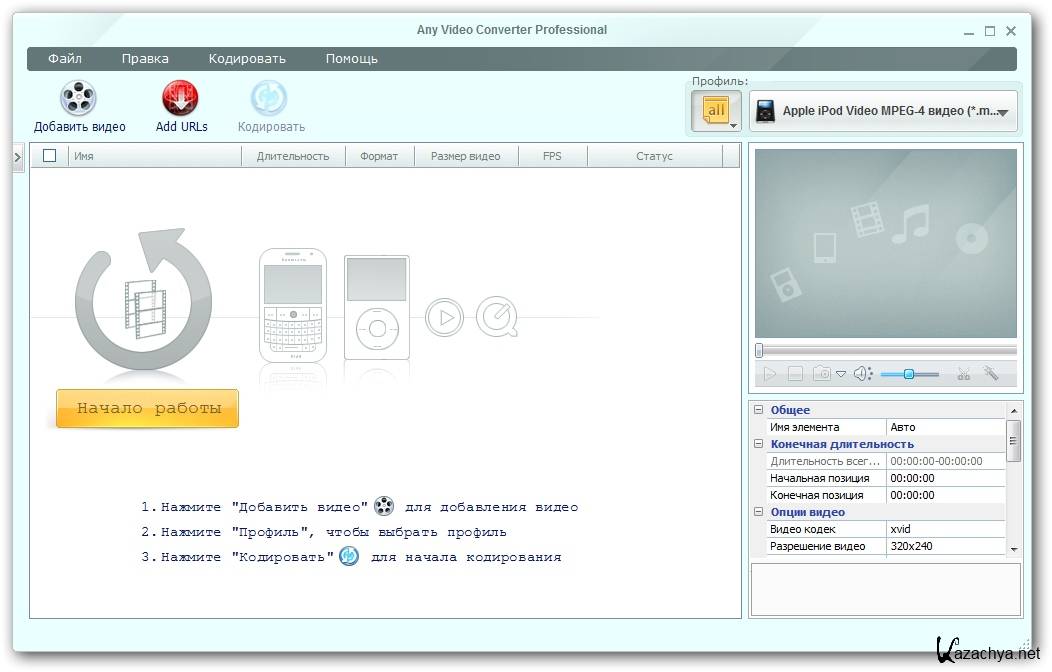The height and width of the screenshot is (672, 1052).
Task: Open the 'all' profile category dropdown
Action: click(x=717, y=111)
